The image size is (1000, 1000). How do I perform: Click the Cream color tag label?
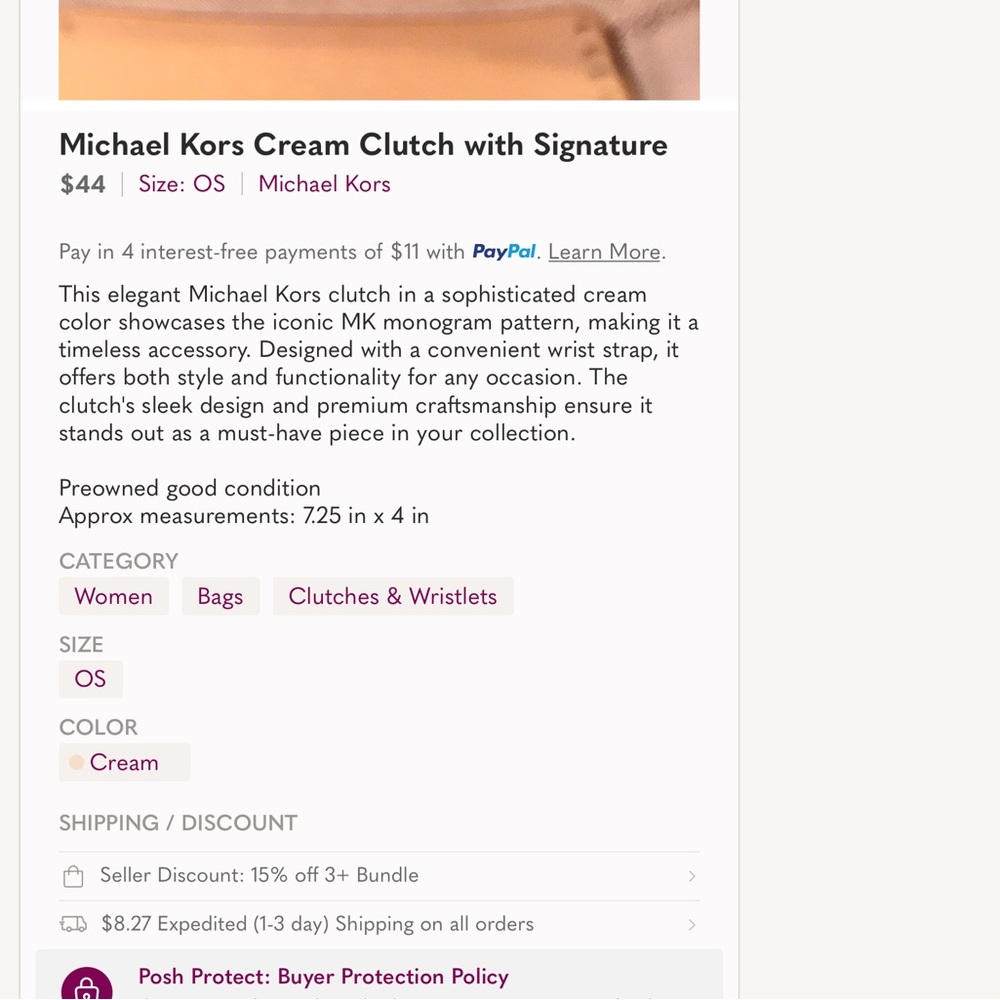point(124,762)
